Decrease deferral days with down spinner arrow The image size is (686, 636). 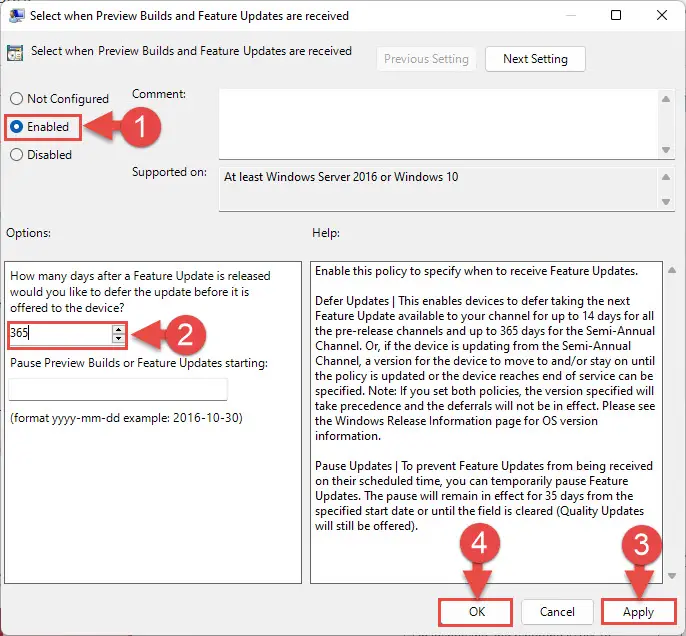(118, 338)
